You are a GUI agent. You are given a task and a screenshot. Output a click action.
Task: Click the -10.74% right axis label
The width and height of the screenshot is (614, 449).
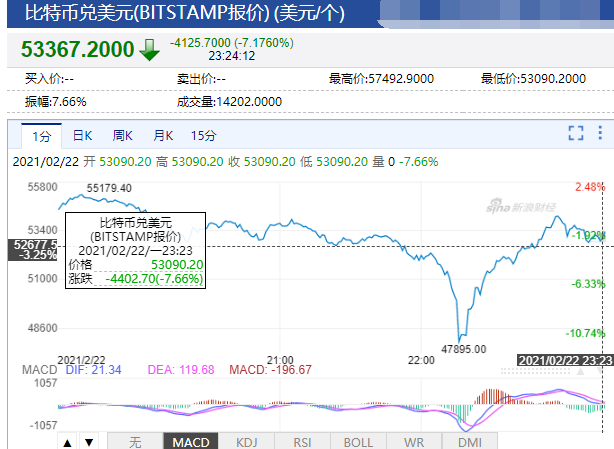[585, 333]
